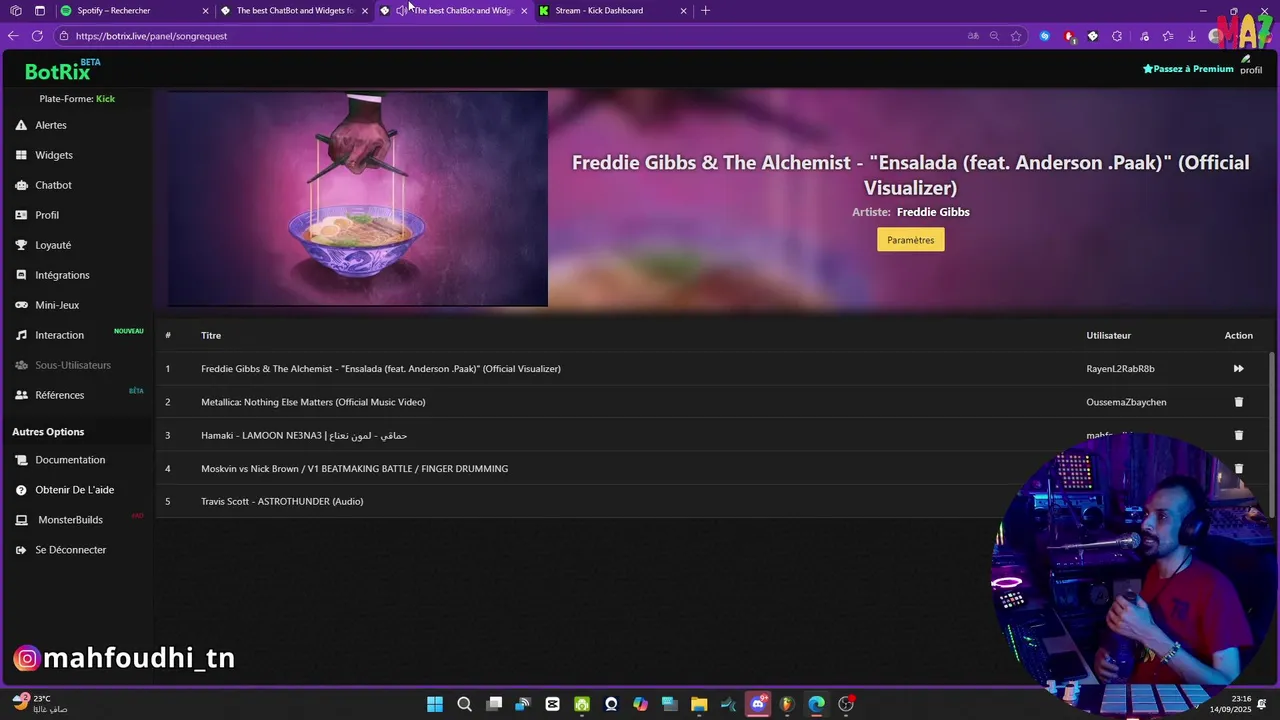The image size is (1280, 720).
Task: Click the Références people icon
Action: pyautogui.click(x=21, y=395)
